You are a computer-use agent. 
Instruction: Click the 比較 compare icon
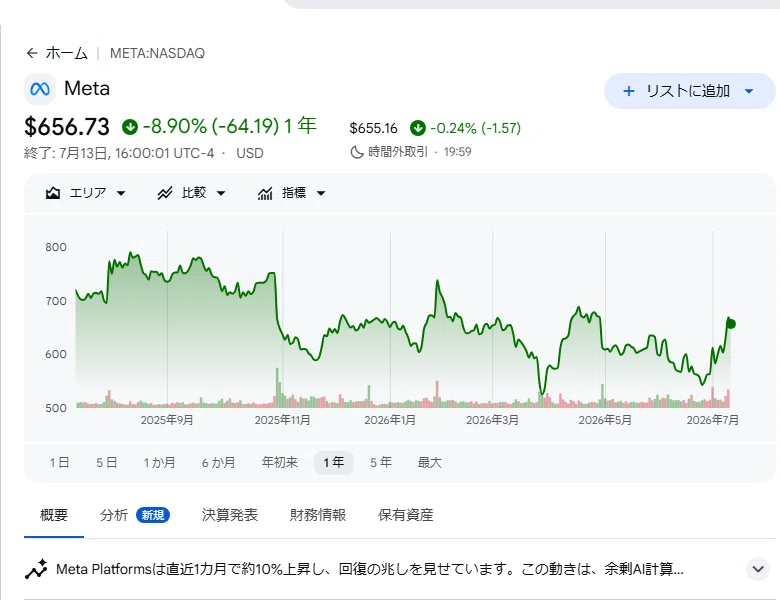coord(165,193)
